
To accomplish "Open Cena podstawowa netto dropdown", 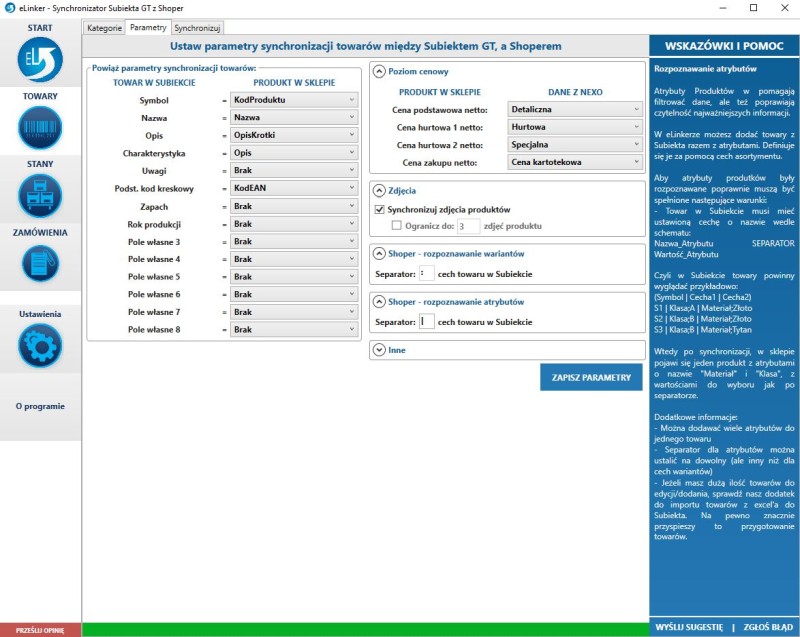I will tap(574, 110).
